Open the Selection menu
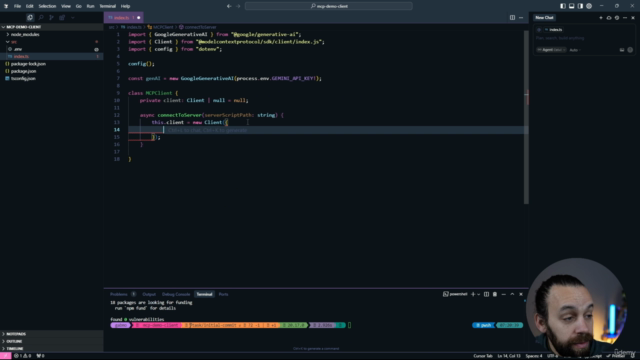This screenshot has height=360, width=640. (47, 6)
